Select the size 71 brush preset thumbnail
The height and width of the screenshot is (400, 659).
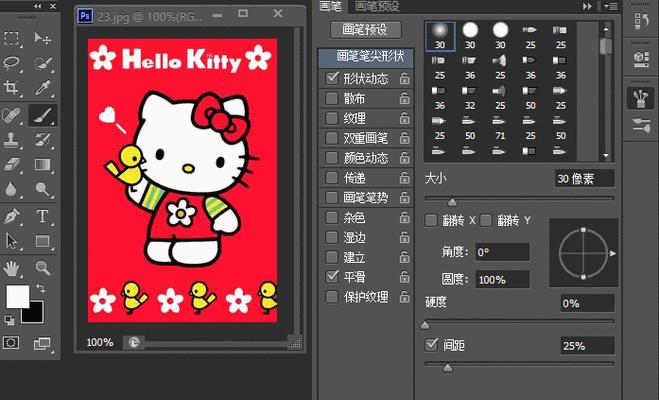coord(500,128)
